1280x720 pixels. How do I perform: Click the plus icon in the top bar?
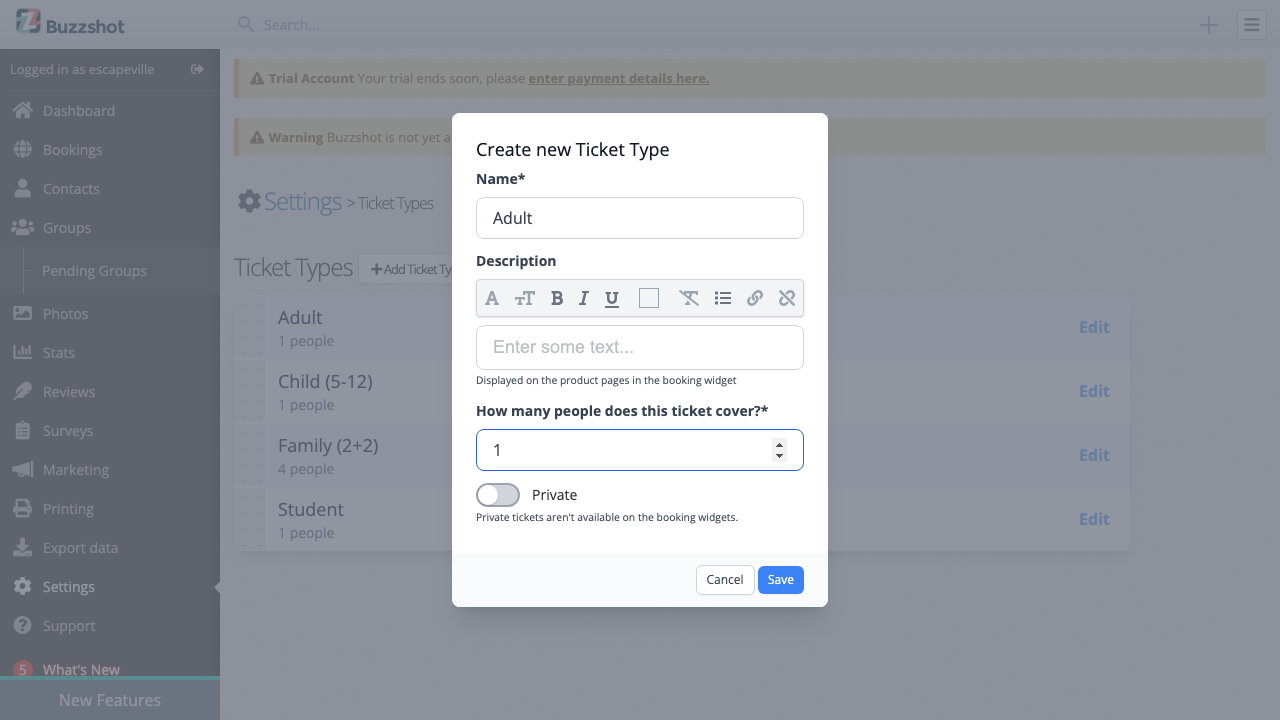1208,24
